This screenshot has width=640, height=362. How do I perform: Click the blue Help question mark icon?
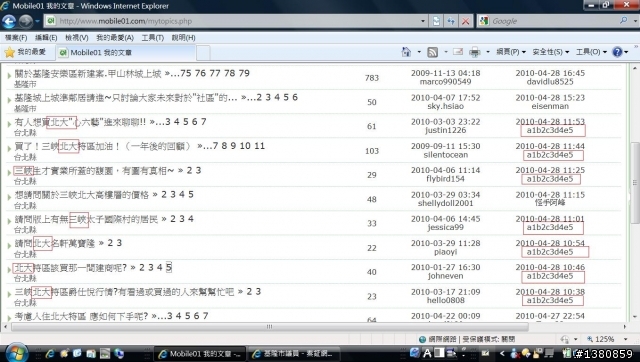617,52
